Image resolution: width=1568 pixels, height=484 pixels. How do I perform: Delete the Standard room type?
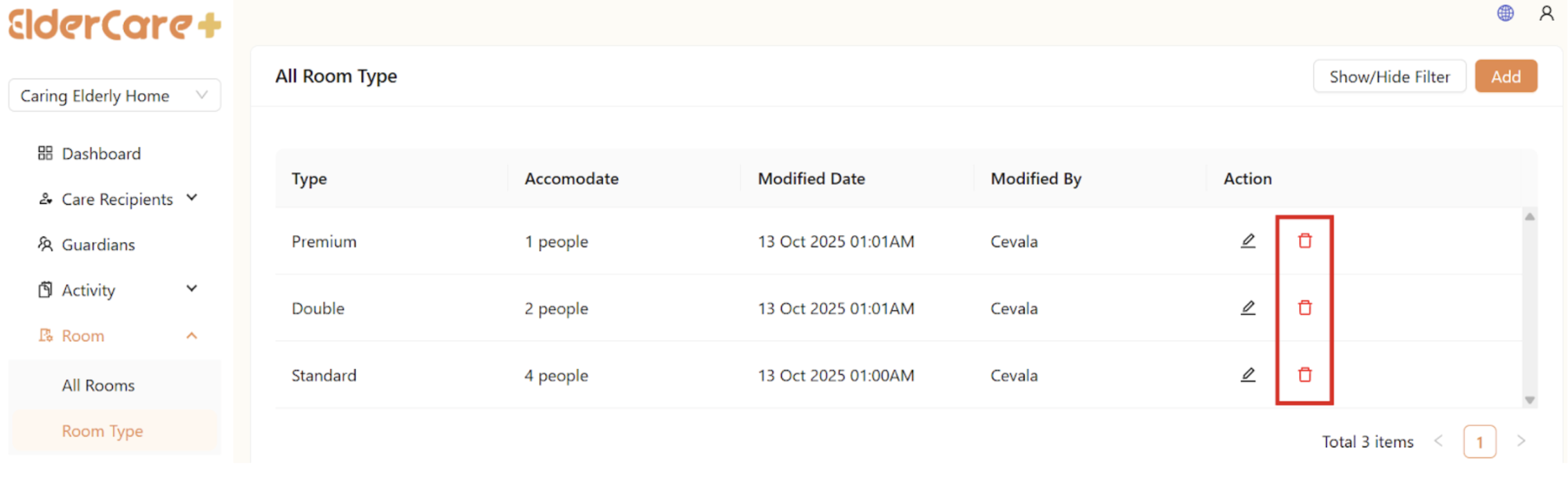click(1305, 375)
